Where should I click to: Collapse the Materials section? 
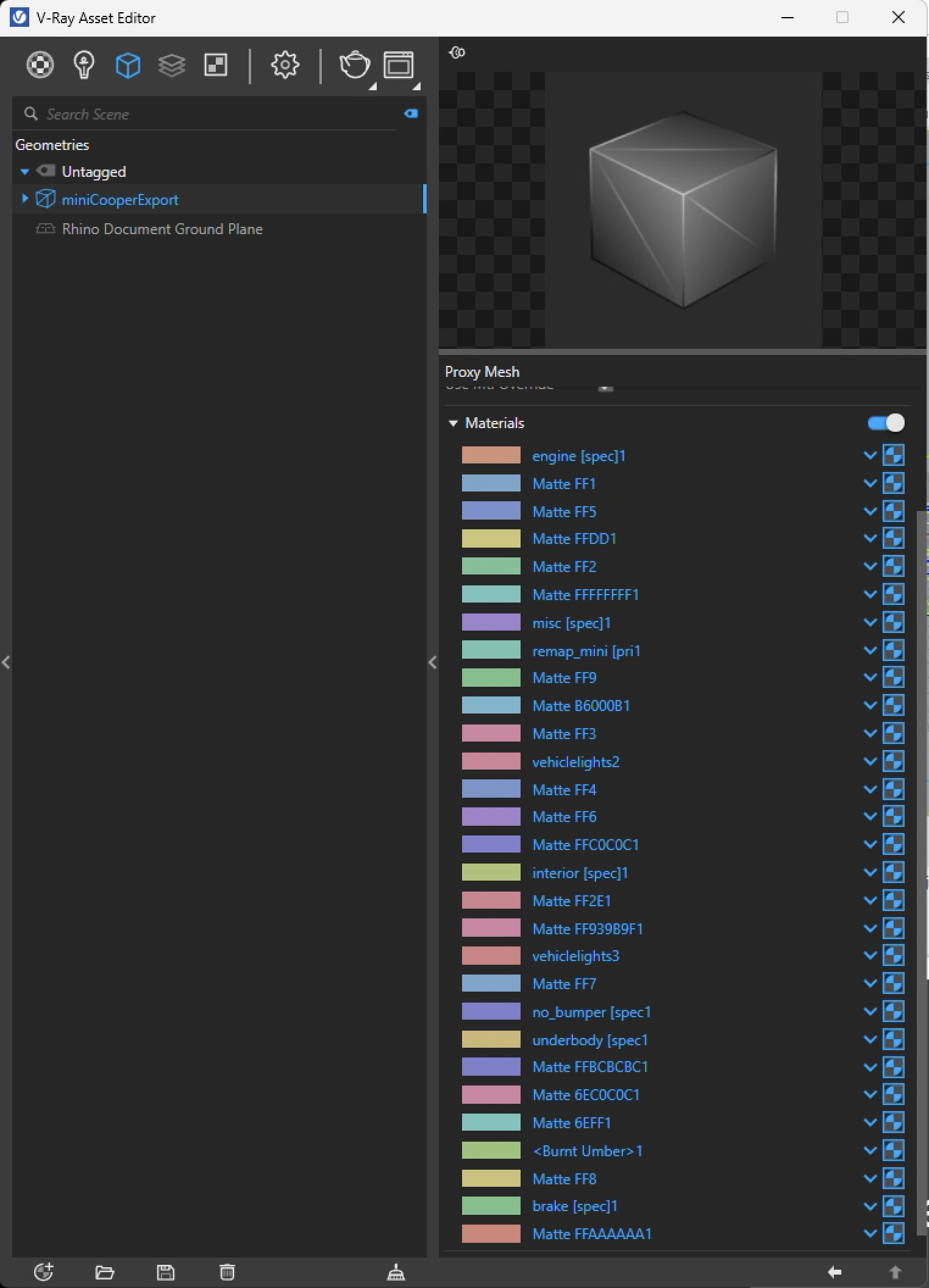[453, 423]
